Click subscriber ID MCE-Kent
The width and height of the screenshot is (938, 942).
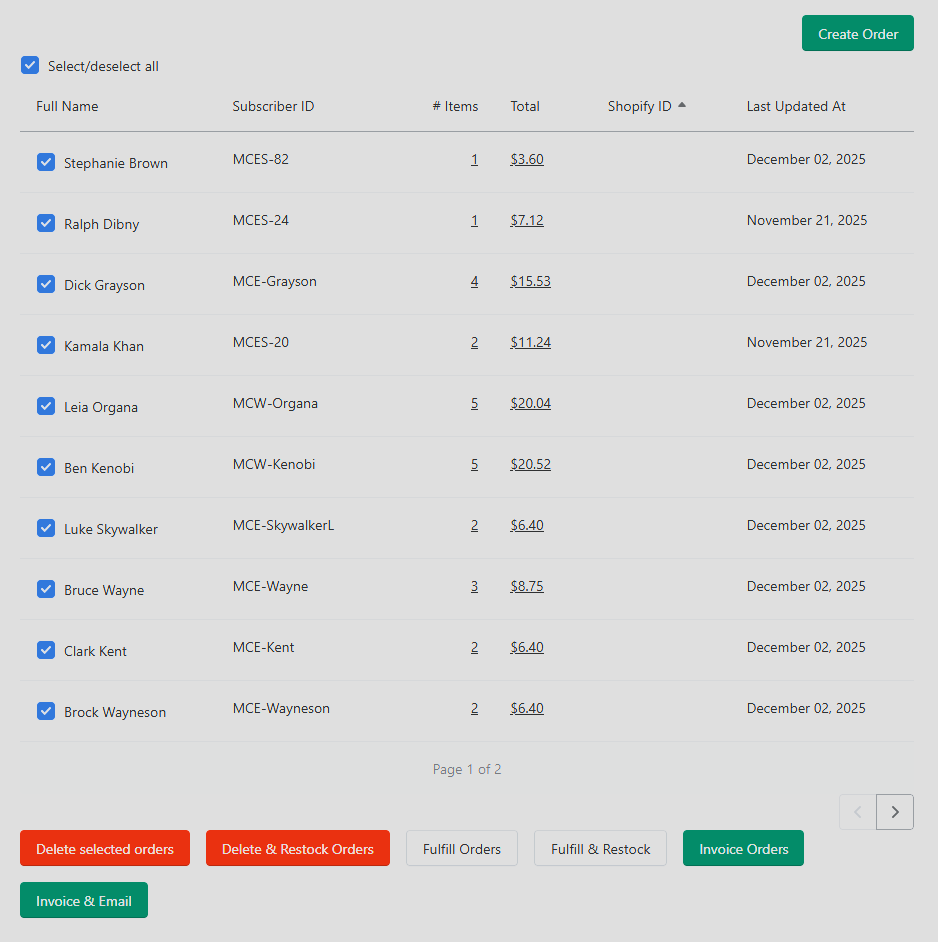tap(264, 647)
